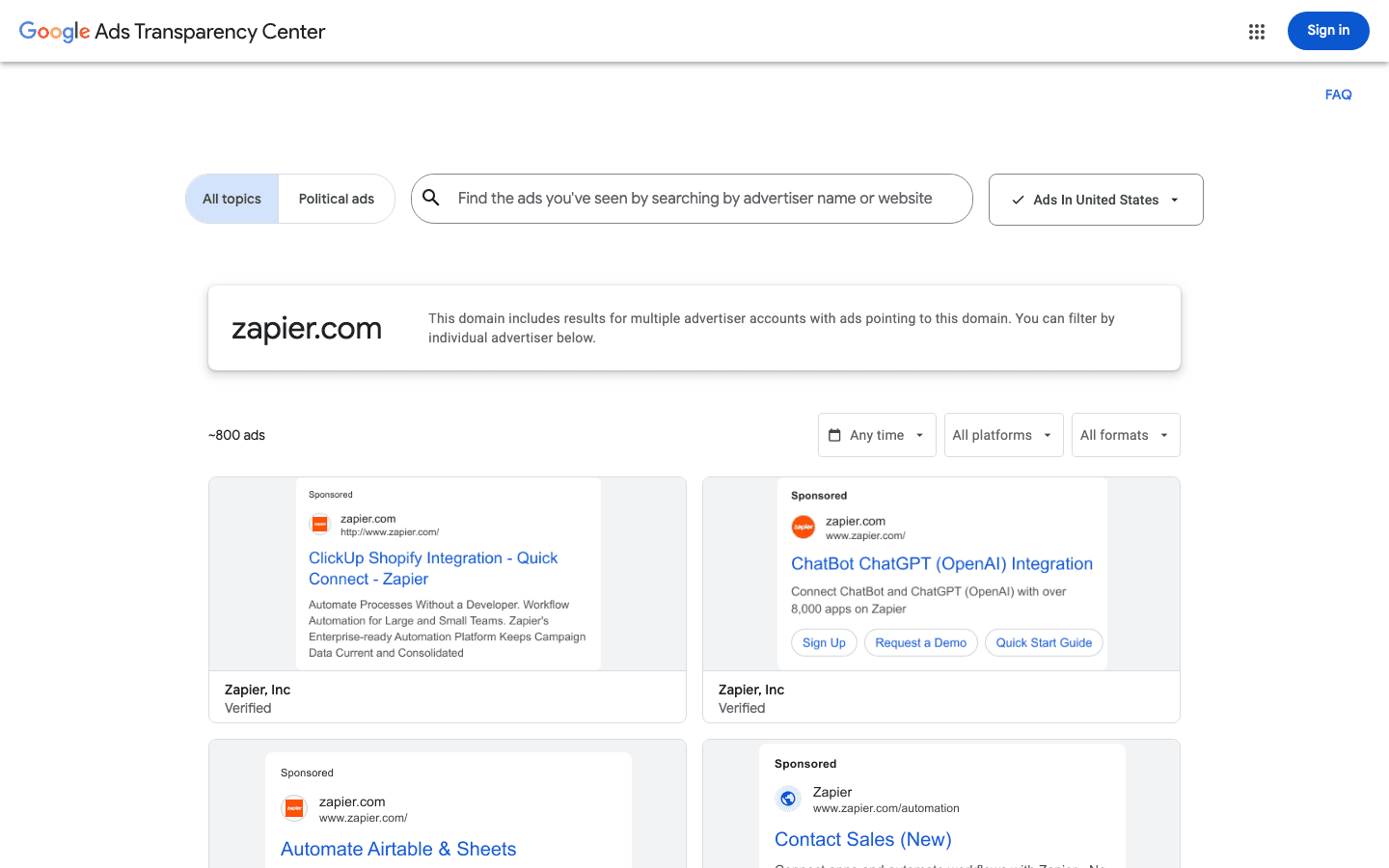Open the FAQ link

tap(1338, 95)
